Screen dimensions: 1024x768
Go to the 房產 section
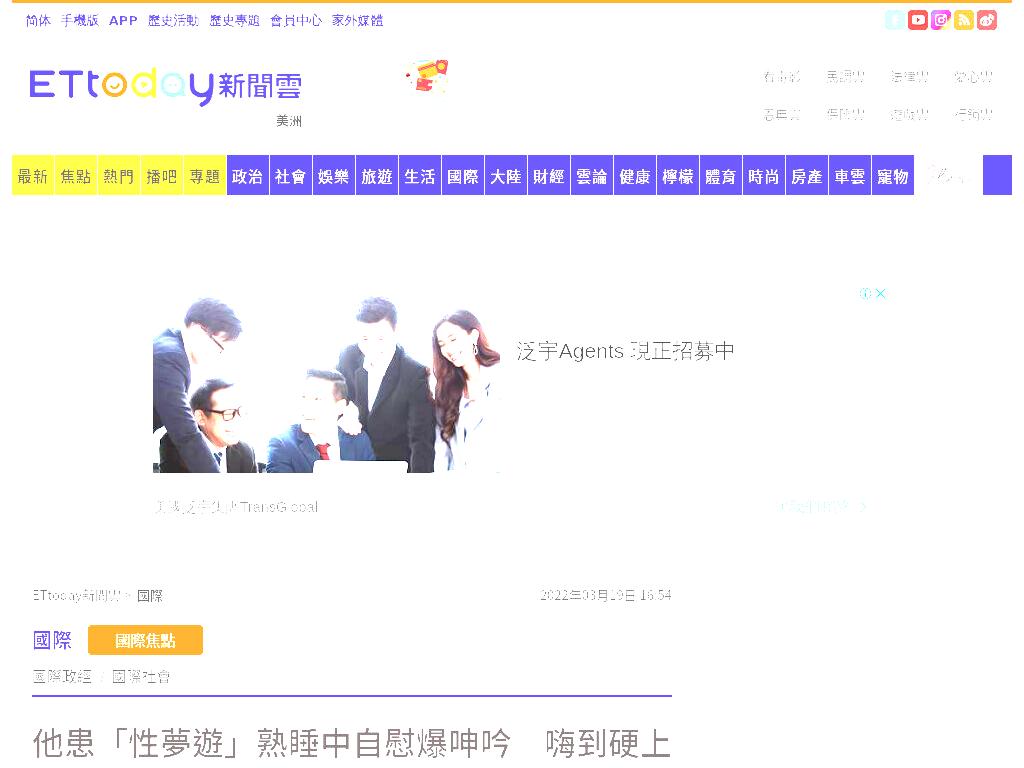[807, 176]
